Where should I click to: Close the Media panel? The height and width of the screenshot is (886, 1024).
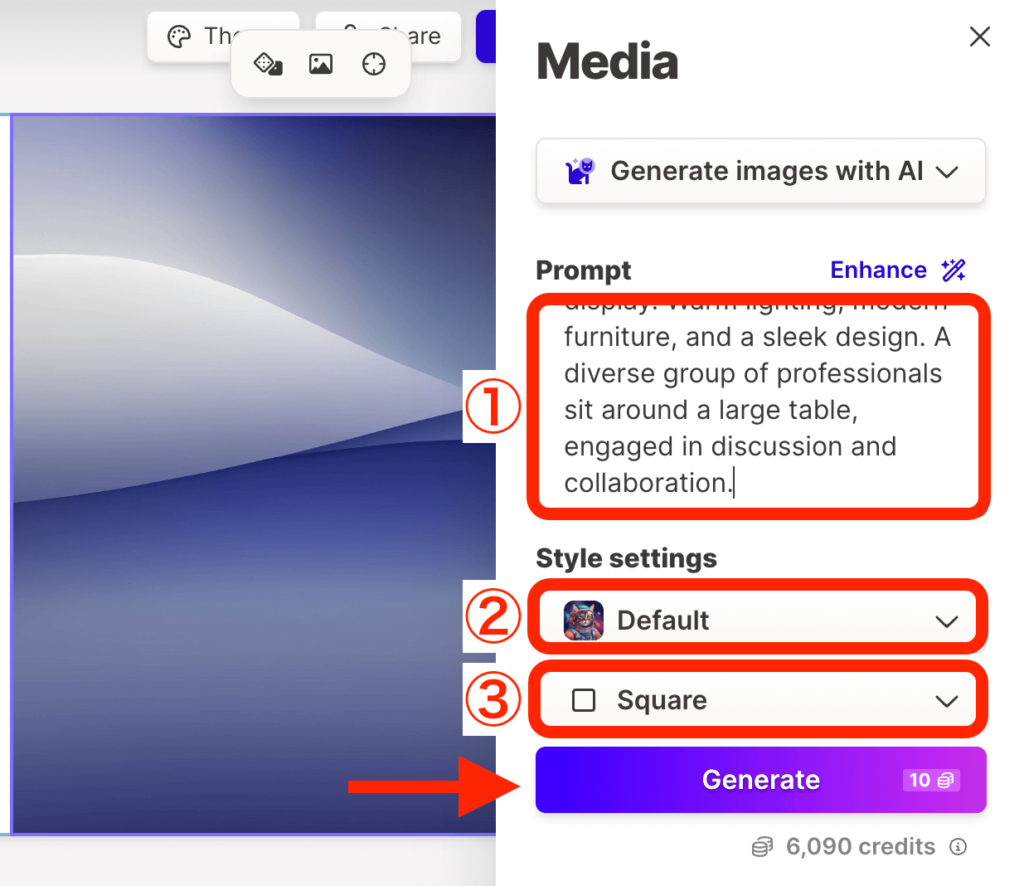tap(980, 37)
